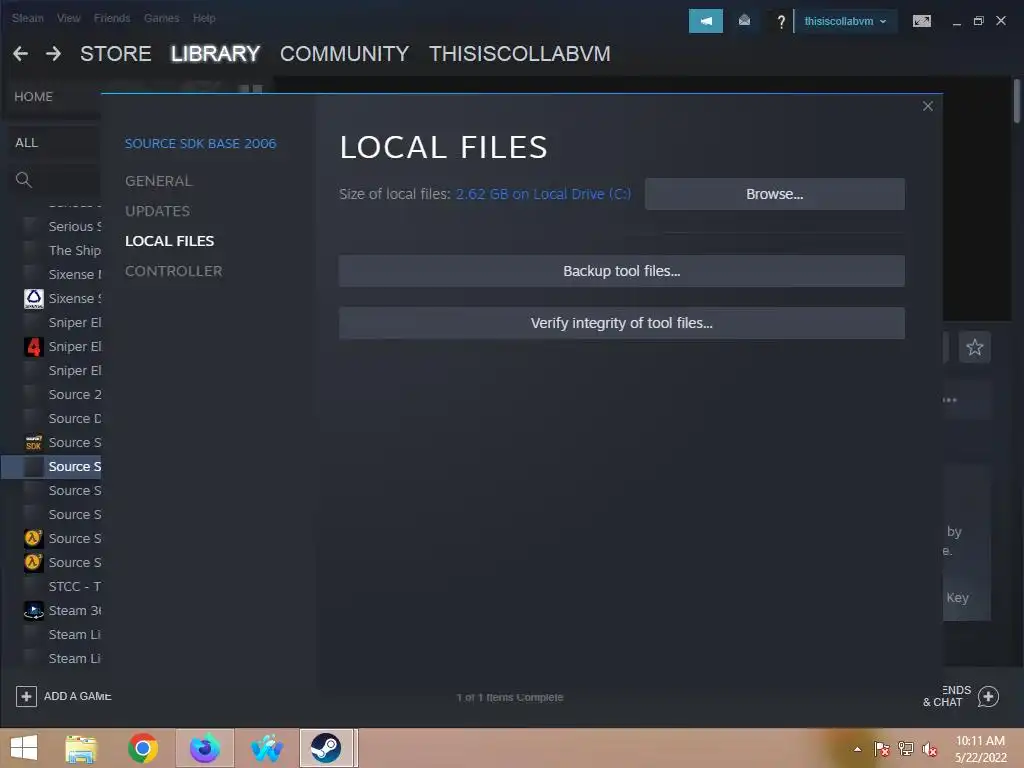1024x768 pixels.
Task: Click the library search magnifier icon
Action: (x=24, y=180)
